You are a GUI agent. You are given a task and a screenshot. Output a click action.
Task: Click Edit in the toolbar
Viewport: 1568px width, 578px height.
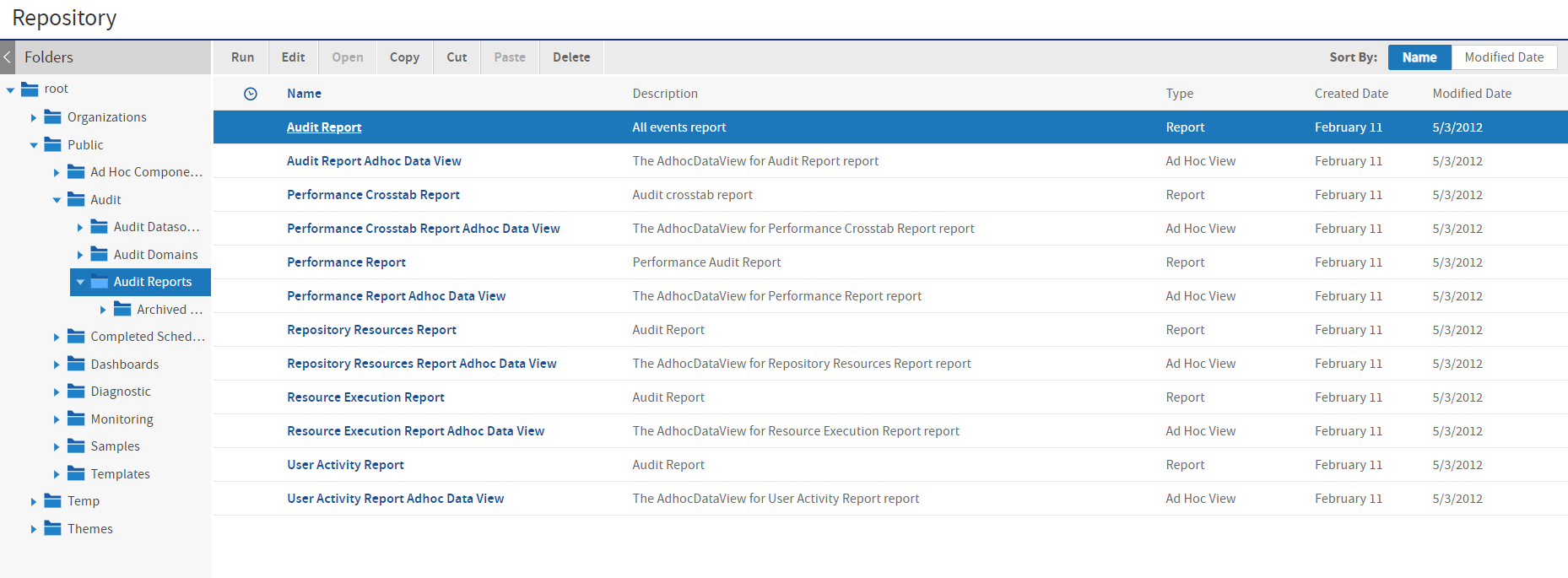[x=293, y=57]
